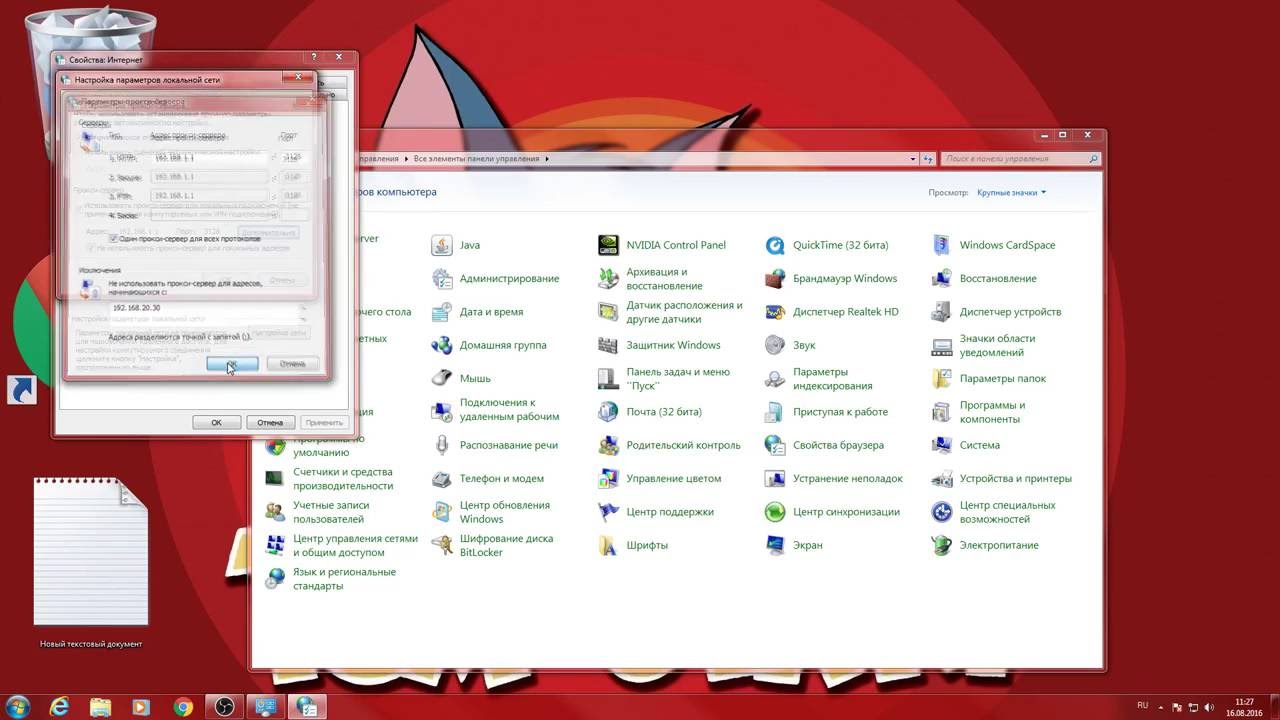
Task: Open Windows CardSpace item
Action: click(993, 245)
